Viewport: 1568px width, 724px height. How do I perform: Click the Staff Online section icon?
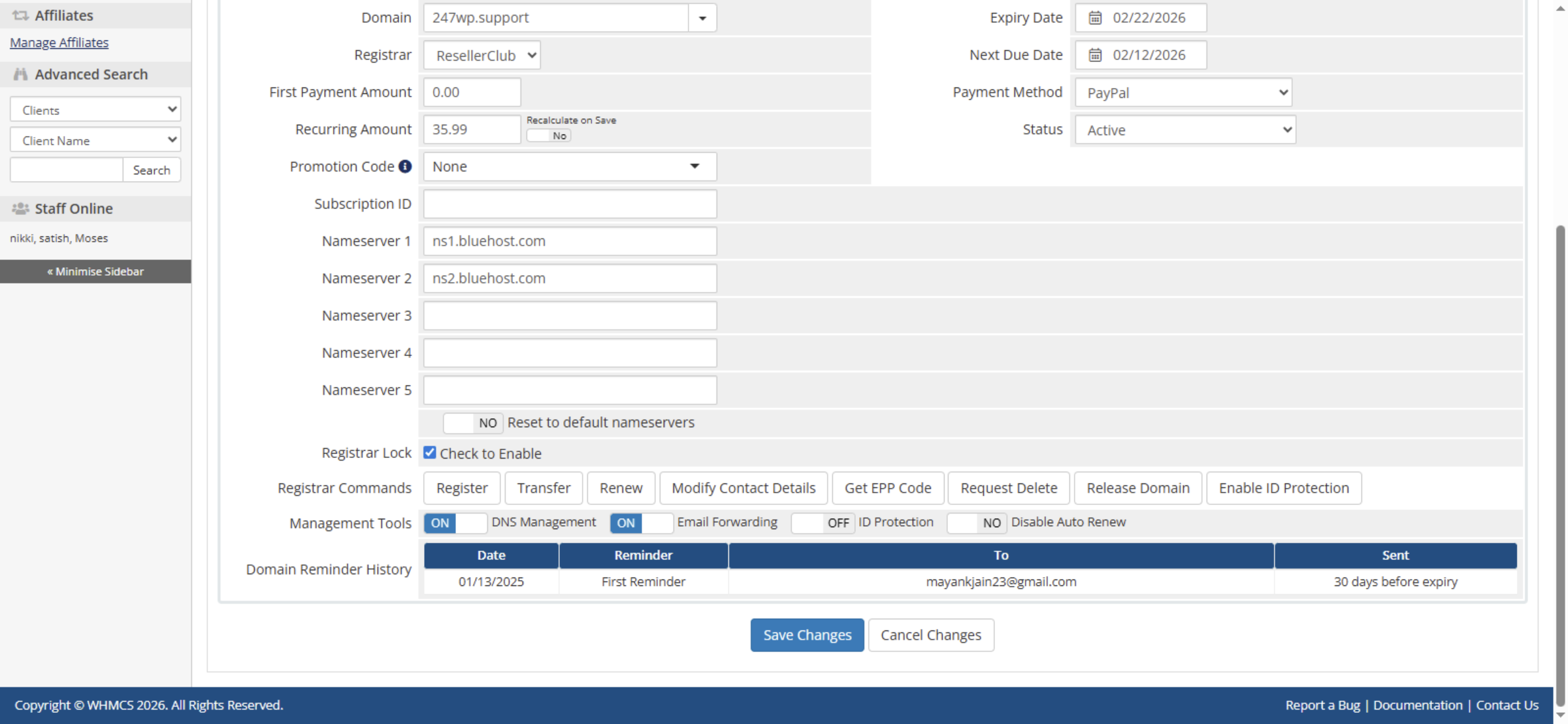[x=21, y=208]
